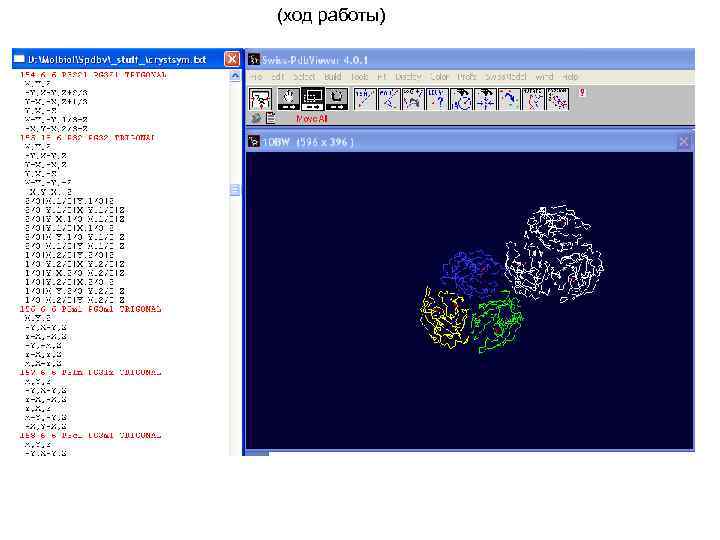
Task: Select the center view on atom tool
Action: click(485, 99)
